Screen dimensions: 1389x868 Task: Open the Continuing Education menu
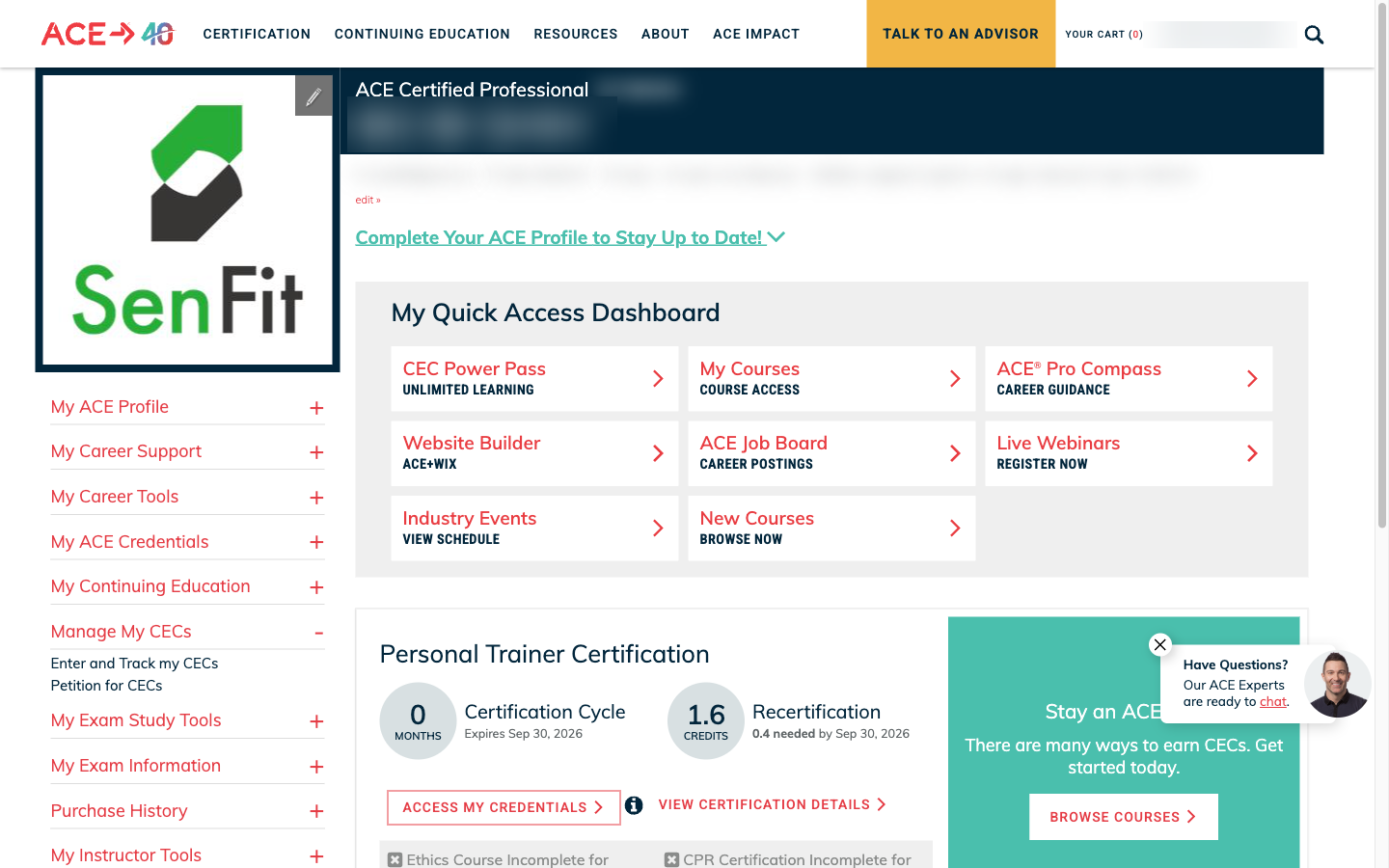point(422,34)
